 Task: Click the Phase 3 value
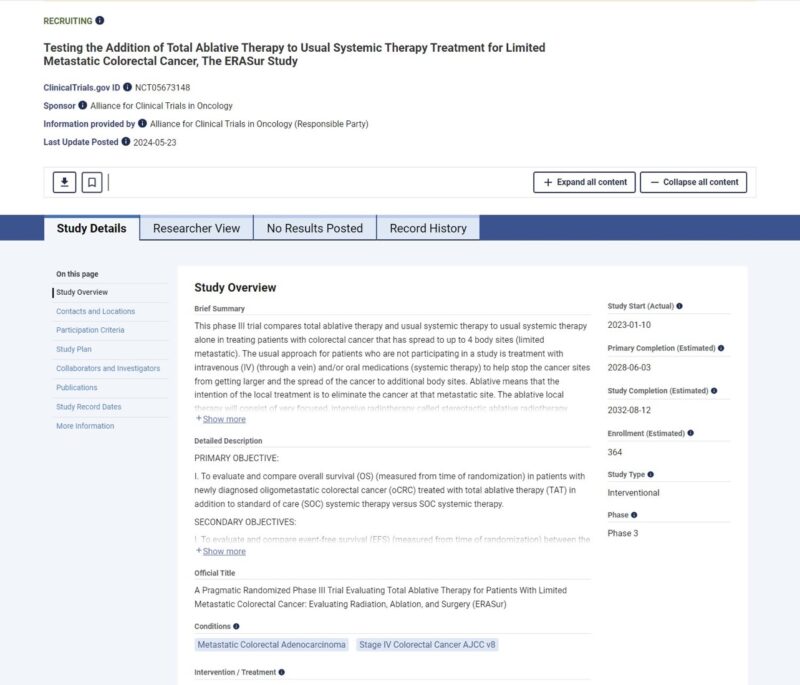coord(622,533)
